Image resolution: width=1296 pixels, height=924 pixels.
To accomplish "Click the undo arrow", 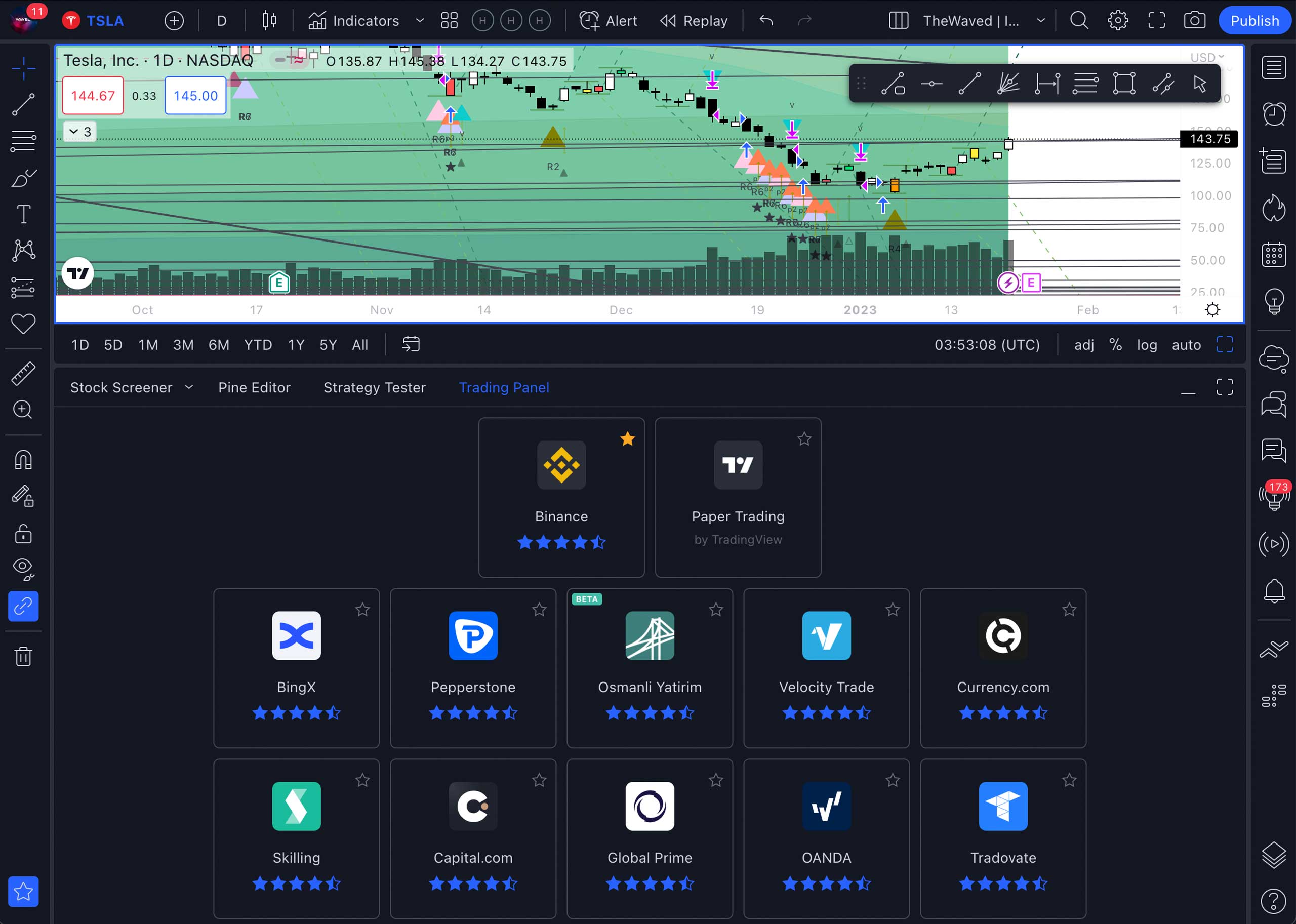I will coord(766,21).
